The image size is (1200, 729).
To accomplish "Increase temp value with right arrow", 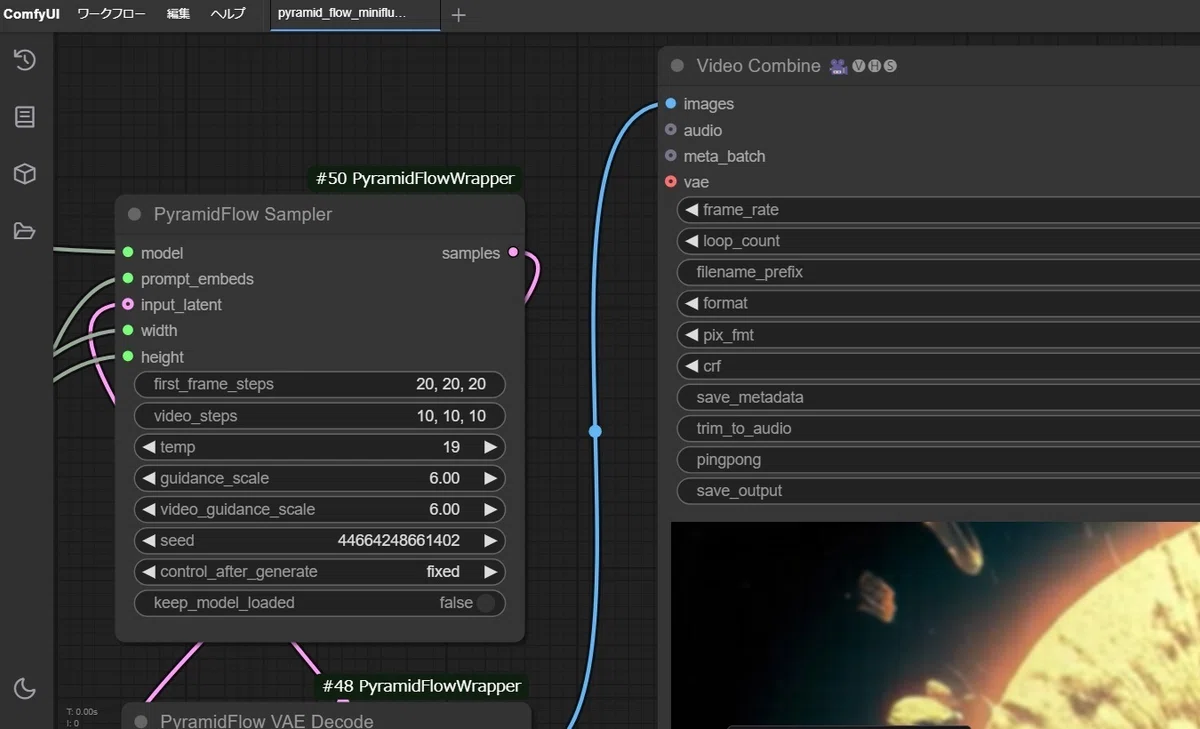I will [490, 447].
